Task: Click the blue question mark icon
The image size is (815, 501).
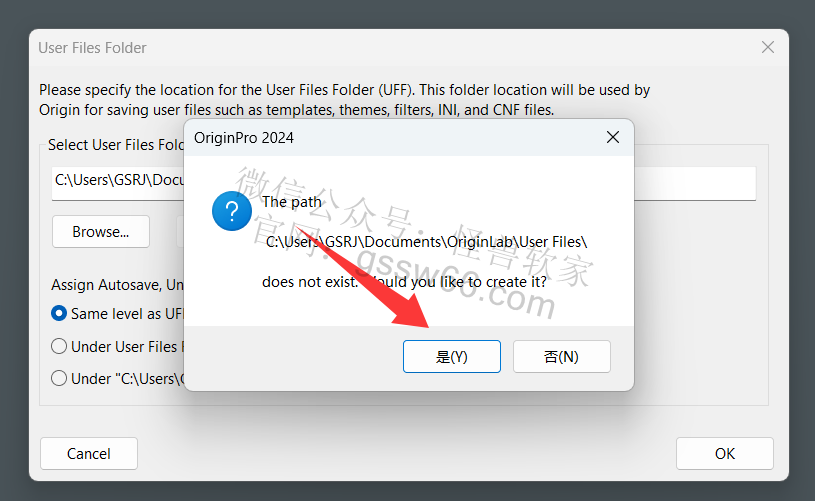Action: [232, 211]
